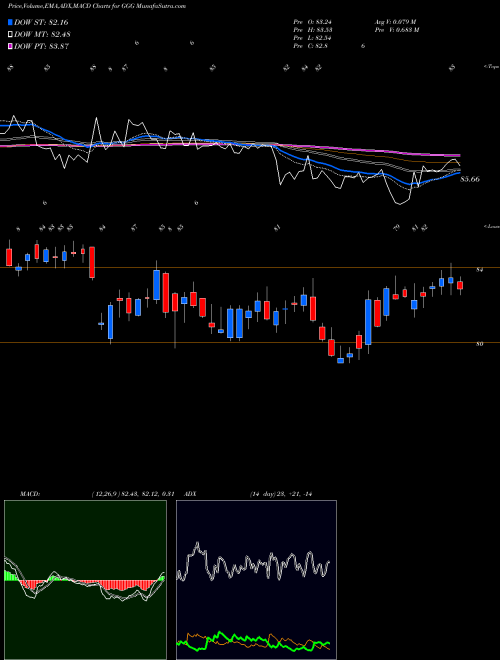The height and width of the screenshot is (660, 500).
Task: Click the Pre C closing price text
Action: pos(311,46)
